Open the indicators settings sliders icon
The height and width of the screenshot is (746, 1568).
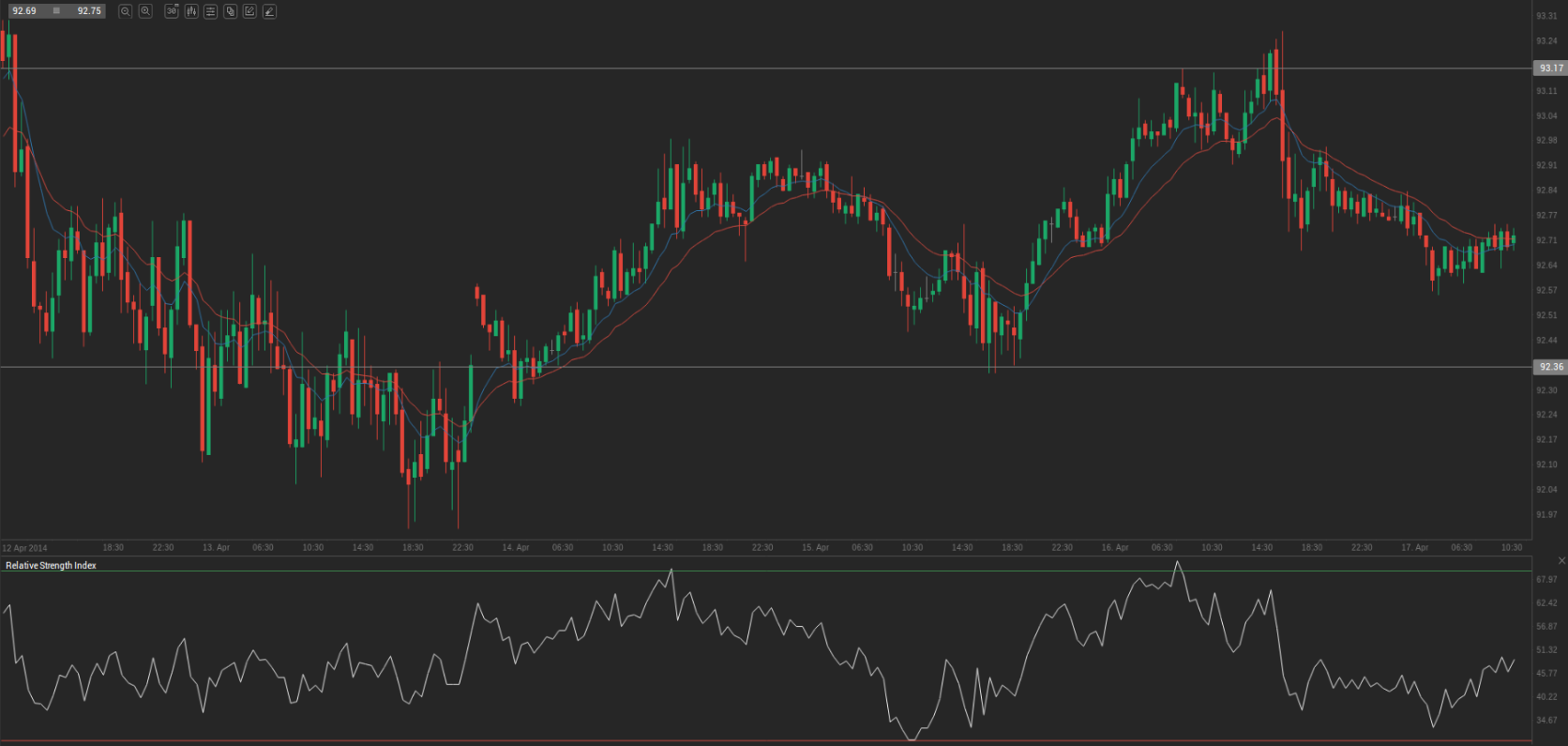pyautogui.click(x=210, y=11)
